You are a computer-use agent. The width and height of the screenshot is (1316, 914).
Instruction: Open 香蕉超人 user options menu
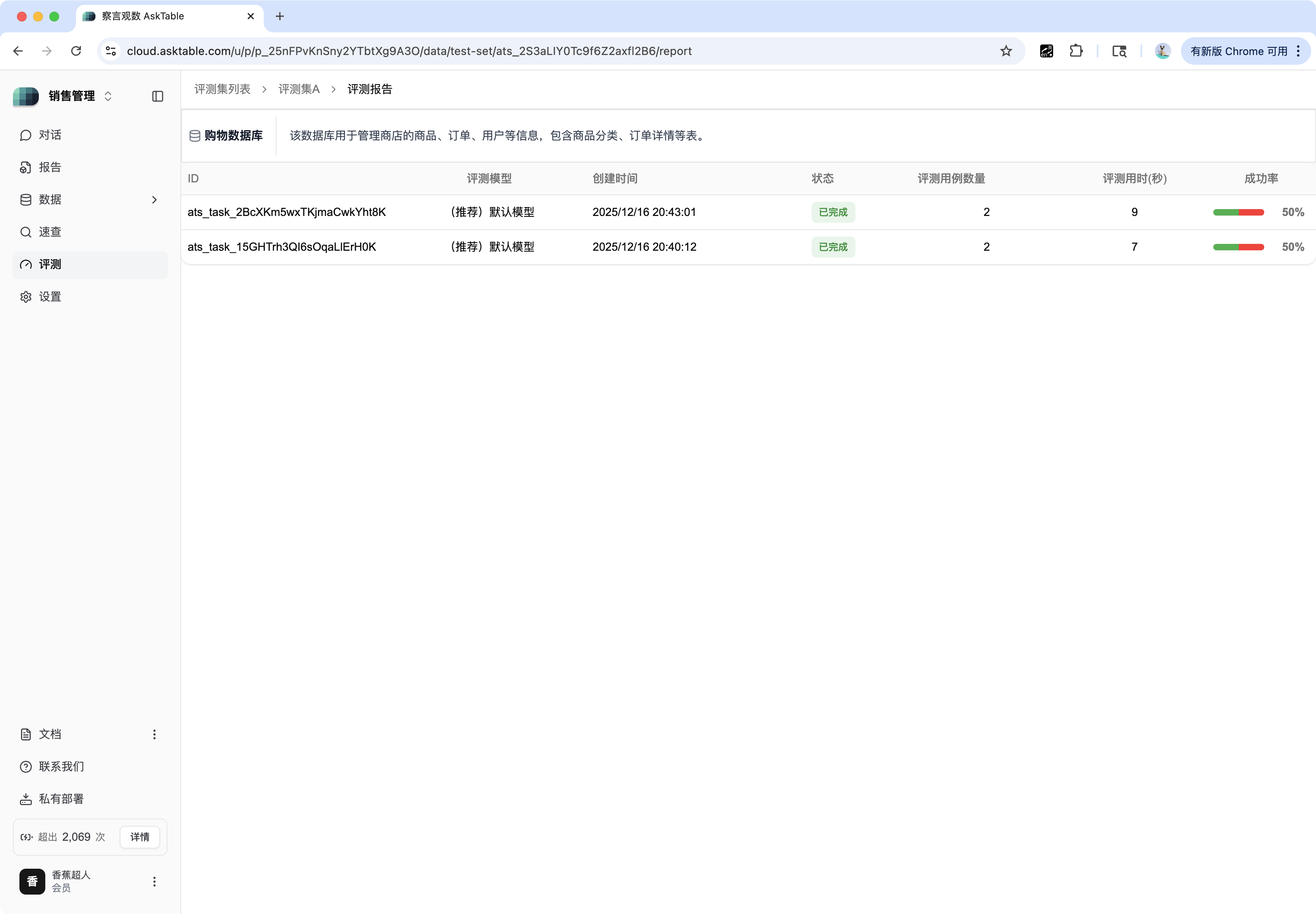(x=154, y=881)
